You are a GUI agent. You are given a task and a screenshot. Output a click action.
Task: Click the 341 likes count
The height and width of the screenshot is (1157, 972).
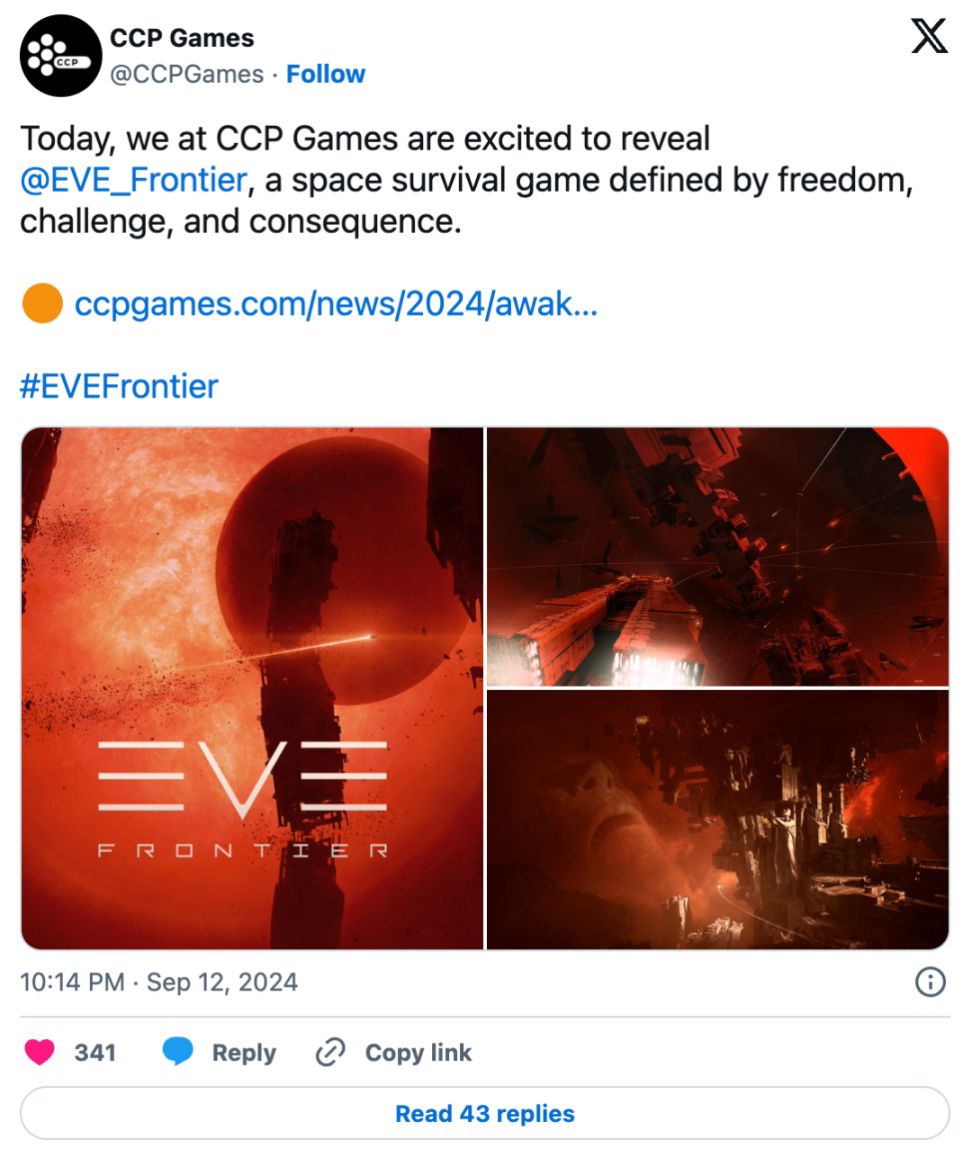click(94, 1052)
